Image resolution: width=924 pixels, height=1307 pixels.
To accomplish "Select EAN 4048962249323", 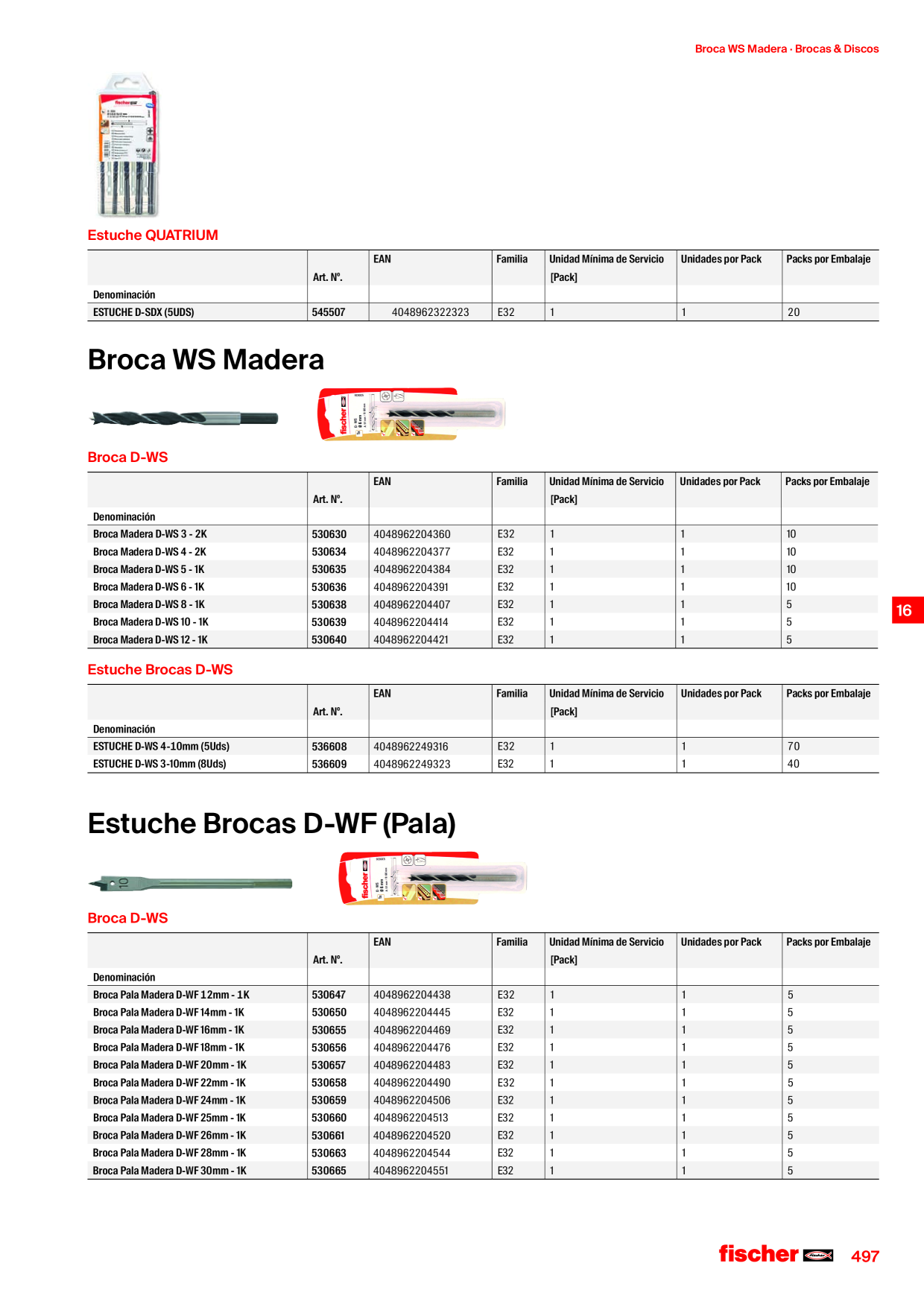I will pos(412,764).
